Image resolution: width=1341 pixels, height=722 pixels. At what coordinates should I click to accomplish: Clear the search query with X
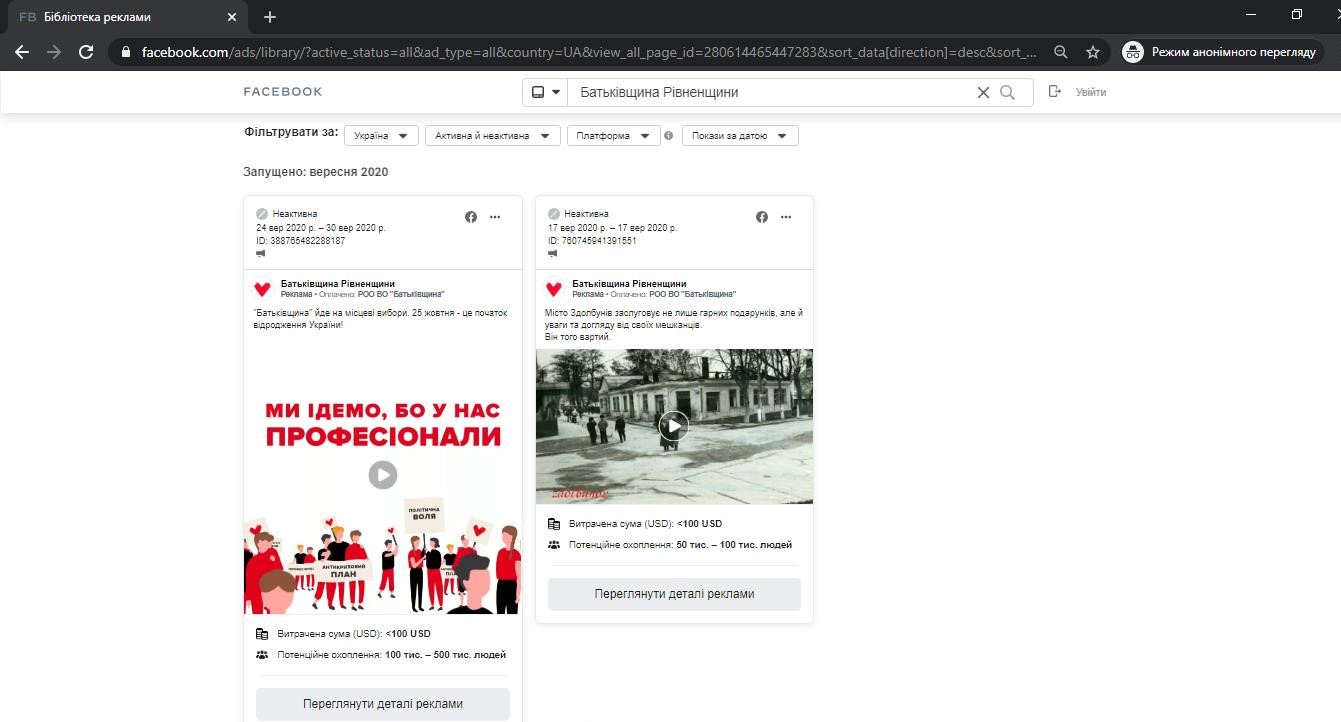pos(983,92)
